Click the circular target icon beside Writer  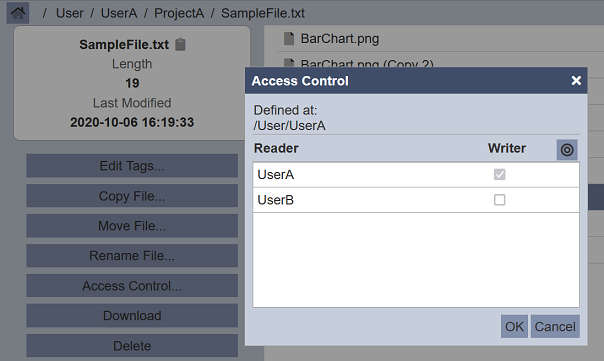[567, 149]
